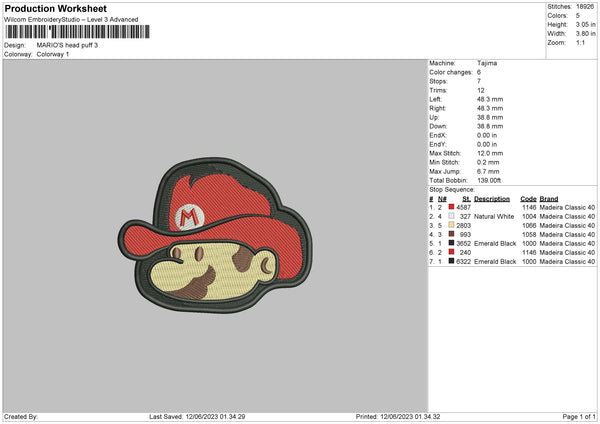Click the Min Stitch value 0.2 mm
The width and height of the screenshot is (600, 424).
click(x=488, y=162)
